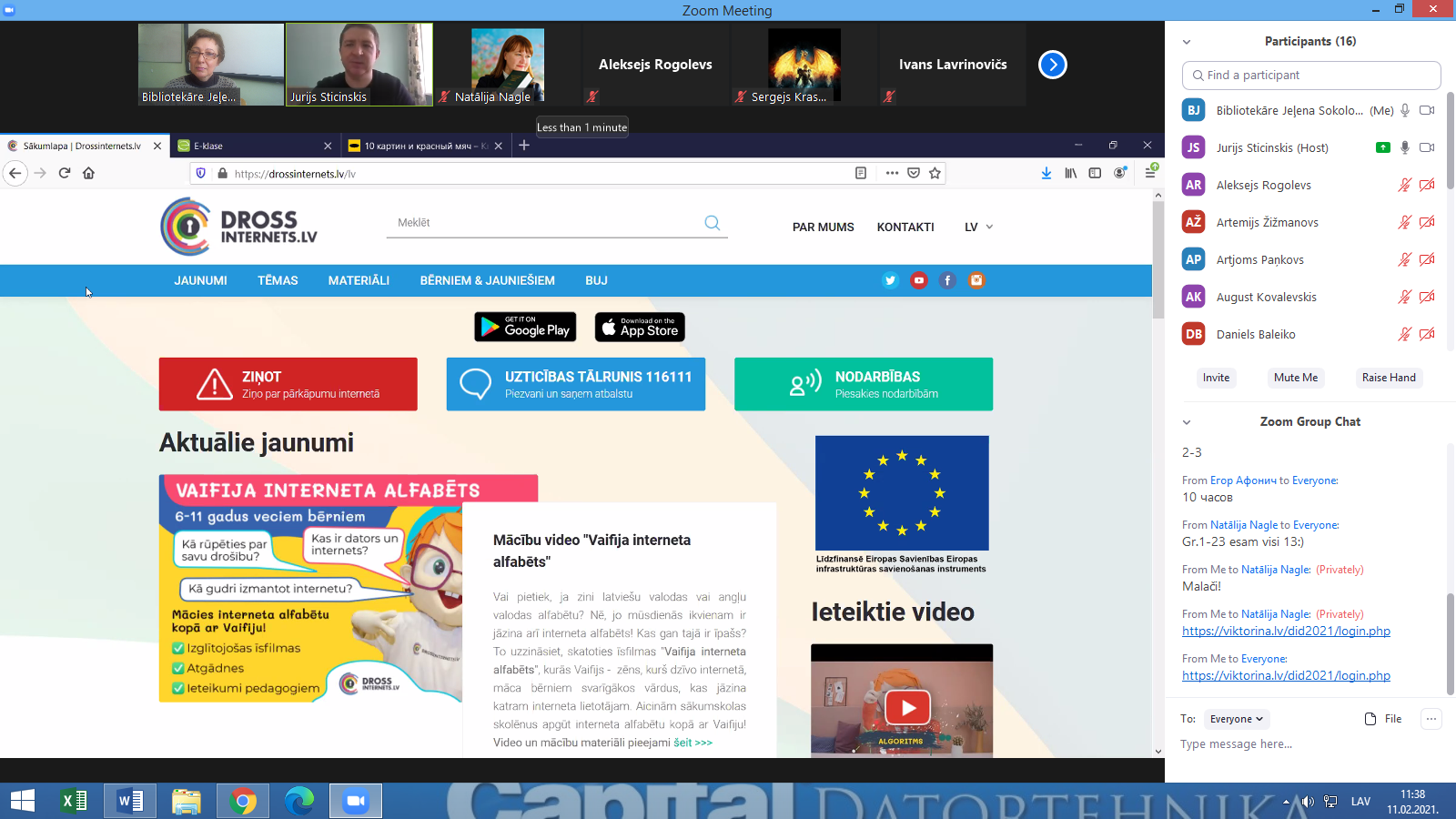This screenshot has width=1456, height=819.
Task: Click the search magnifier on Drossinternets site
Action: [x=712, y=223]
